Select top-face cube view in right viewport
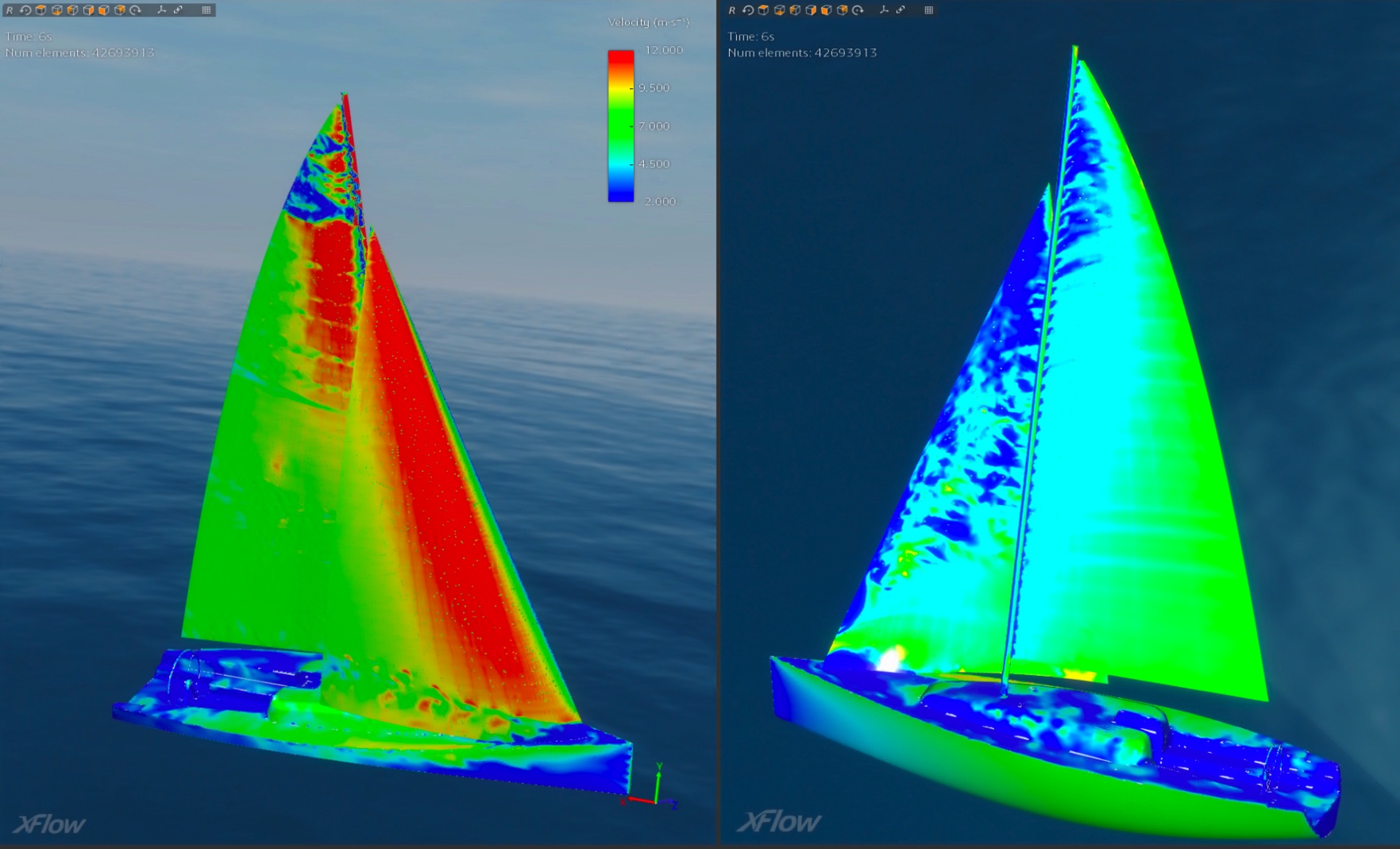This screenshot has width=1400, height=849. (x=763, y=10)
